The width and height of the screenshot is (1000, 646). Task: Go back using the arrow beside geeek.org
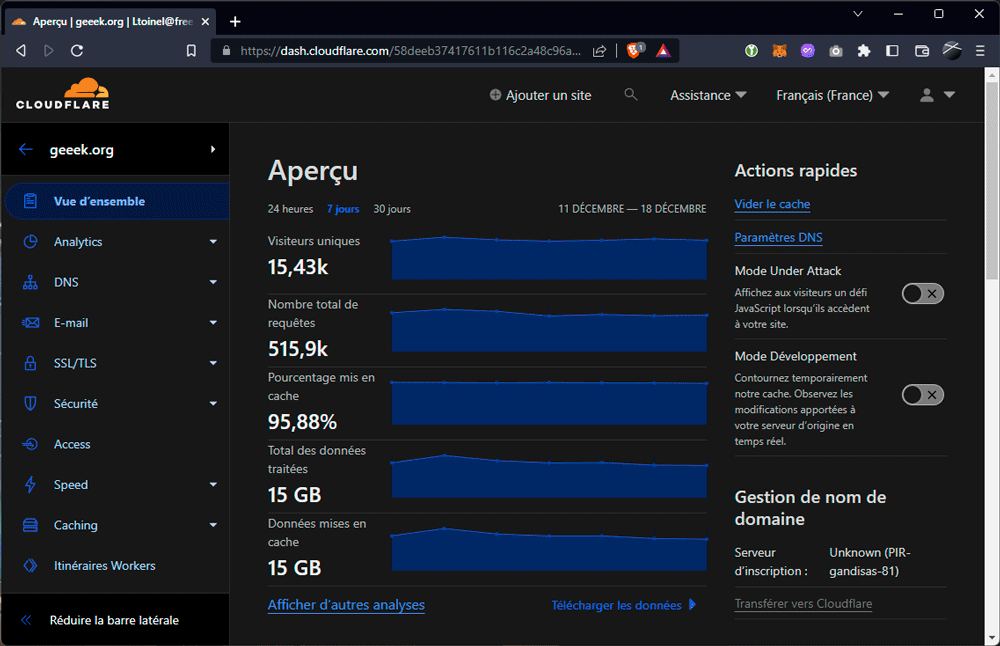(x=26, y=149)
